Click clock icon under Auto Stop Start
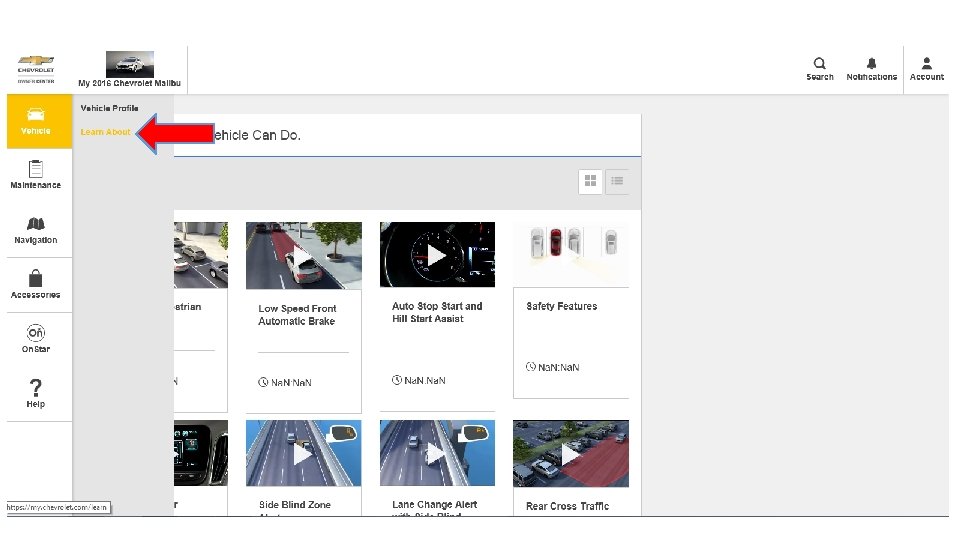 coord(397,380)
